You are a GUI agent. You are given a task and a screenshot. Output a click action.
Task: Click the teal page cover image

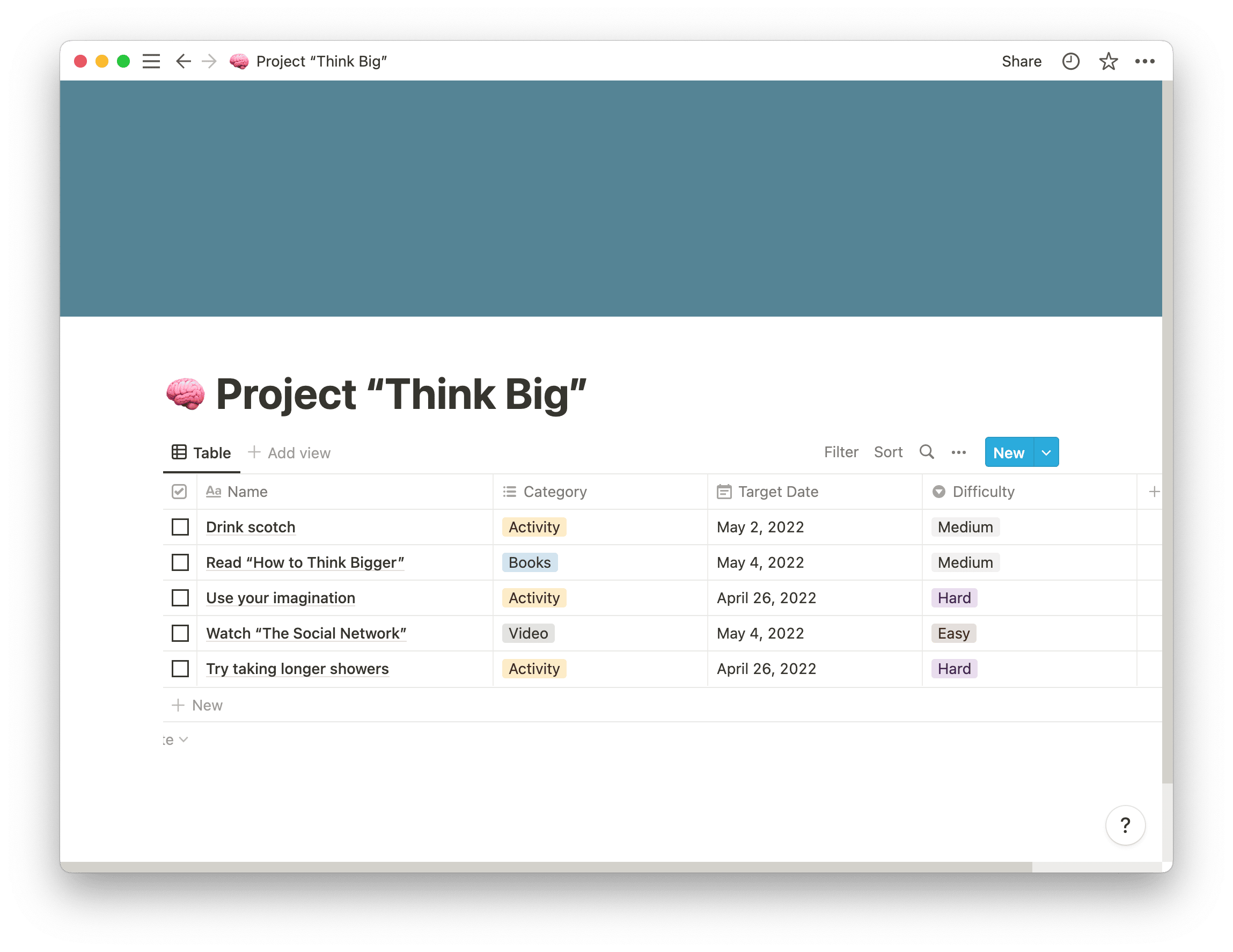click(x=611, y=198)
